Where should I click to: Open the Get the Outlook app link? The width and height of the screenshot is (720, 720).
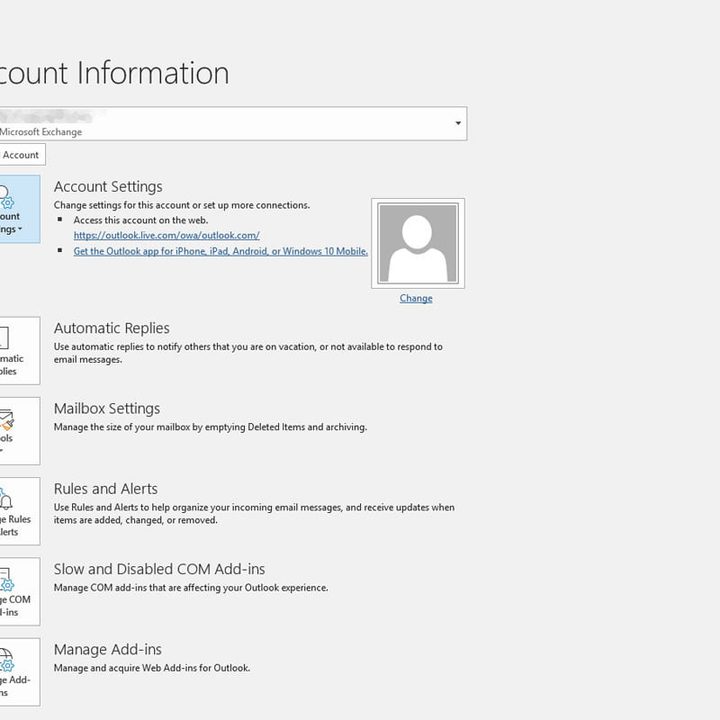(220, 251)
